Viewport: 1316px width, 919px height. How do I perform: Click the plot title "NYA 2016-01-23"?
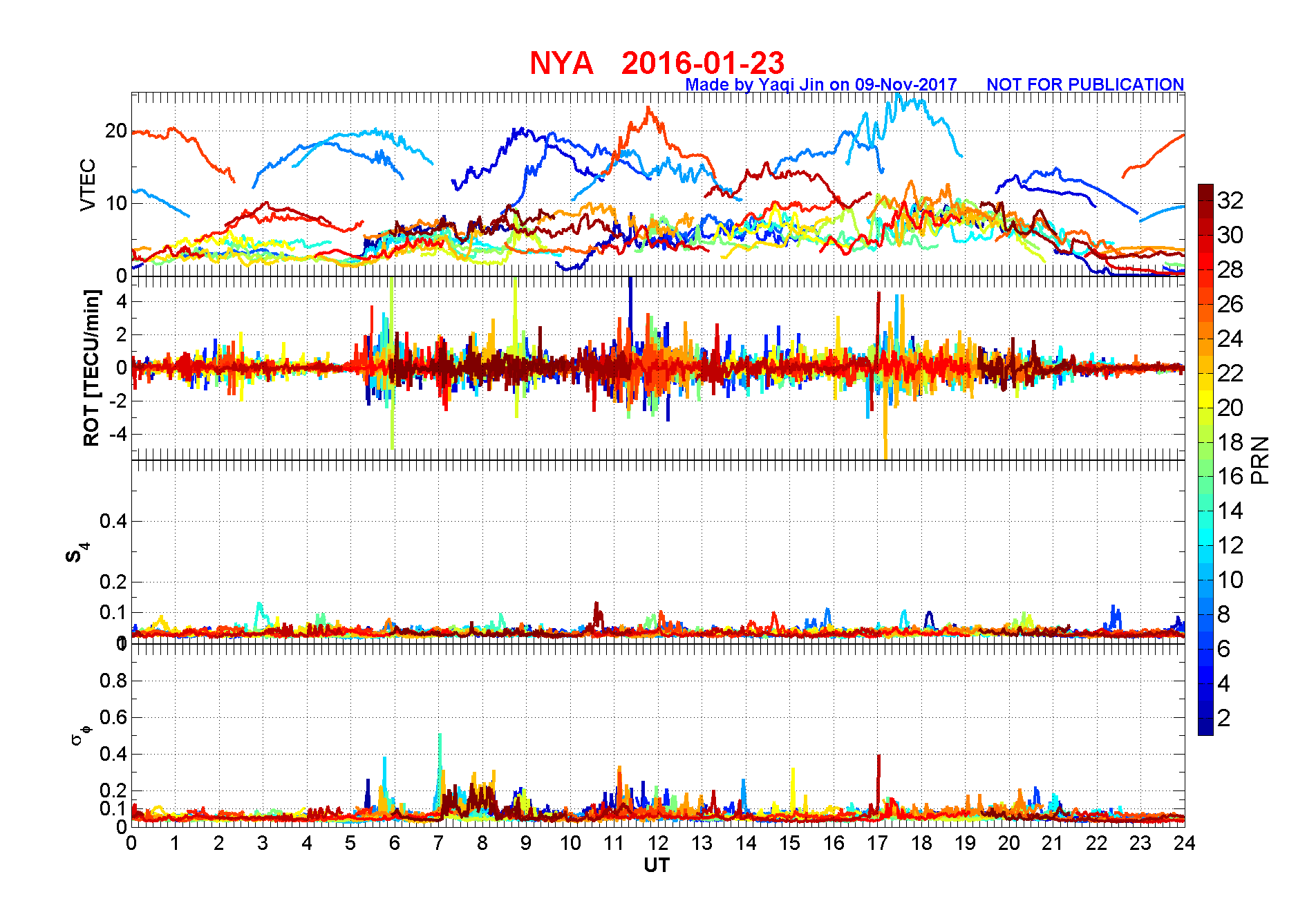657,64
